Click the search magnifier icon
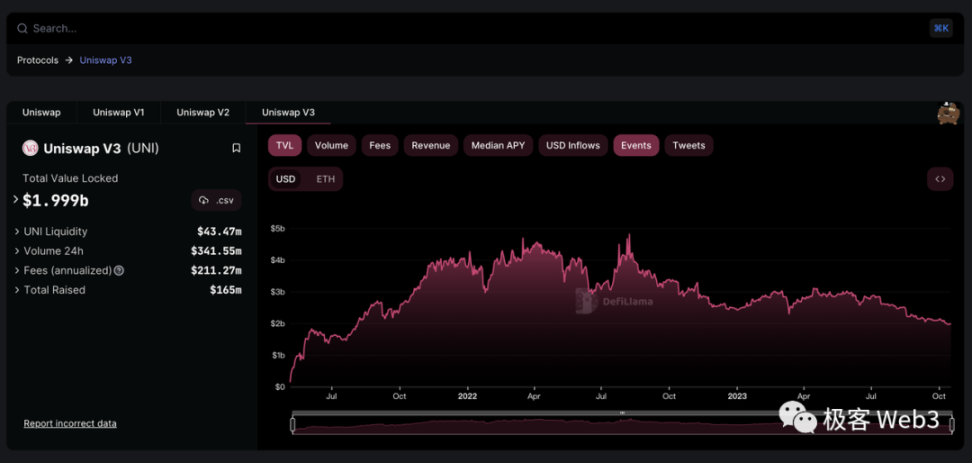 [x=22, y=29]
